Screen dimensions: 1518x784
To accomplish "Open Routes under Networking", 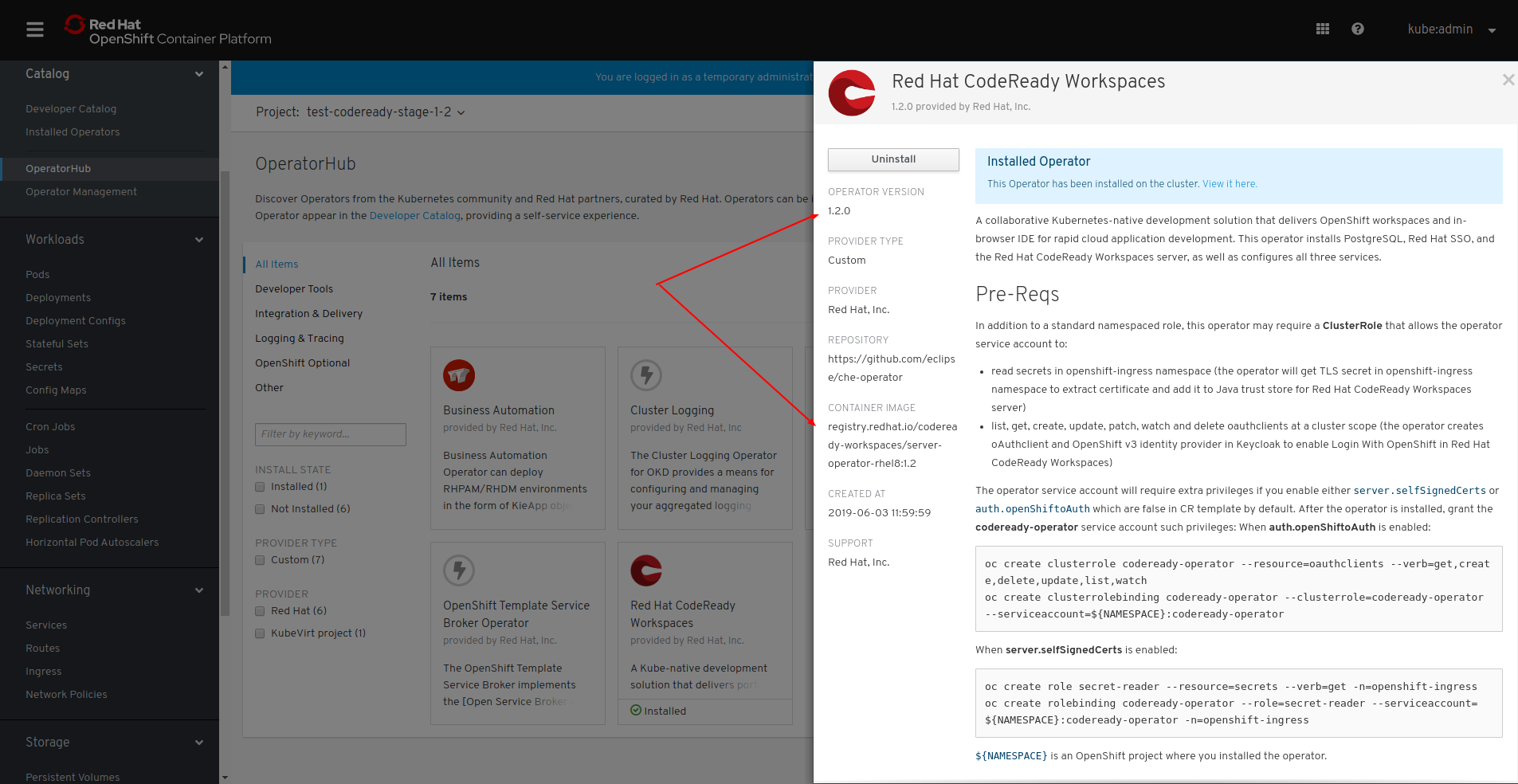I will [43, 649].
